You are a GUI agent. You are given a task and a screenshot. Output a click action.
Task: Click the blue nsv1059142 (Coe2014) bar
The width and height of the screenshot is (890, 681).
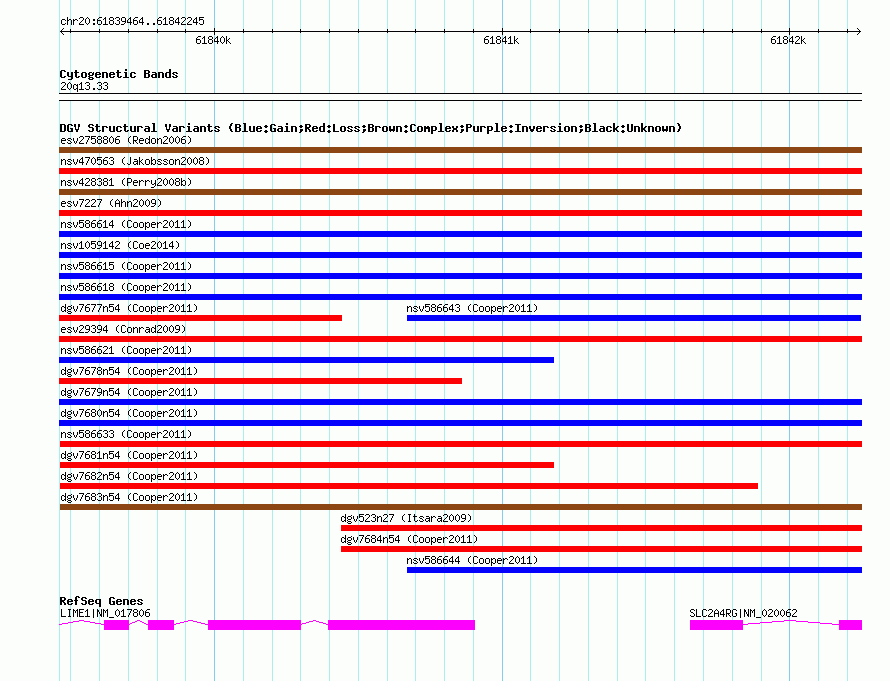(x=460, y=255)
